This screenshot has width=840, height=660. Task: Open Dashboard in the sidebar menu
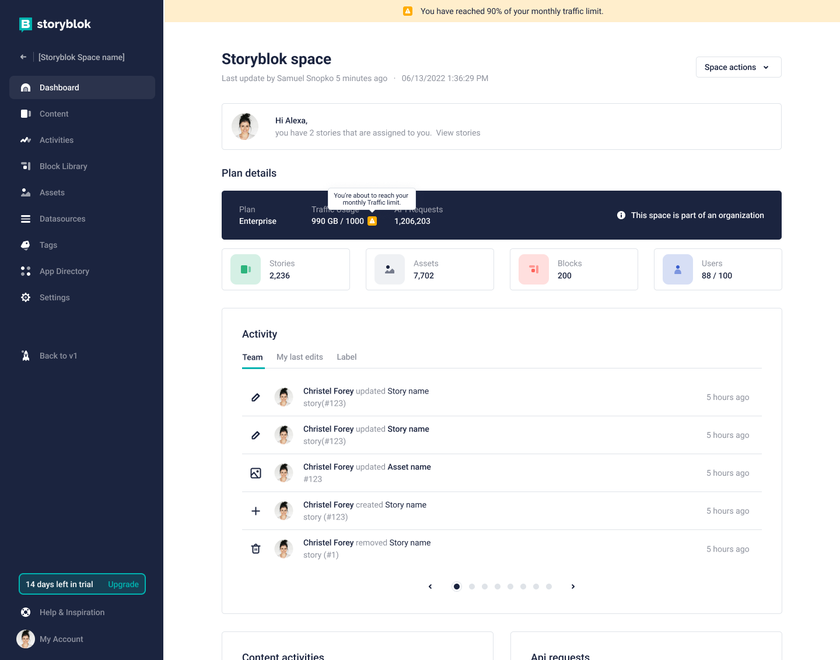[82, 87]
